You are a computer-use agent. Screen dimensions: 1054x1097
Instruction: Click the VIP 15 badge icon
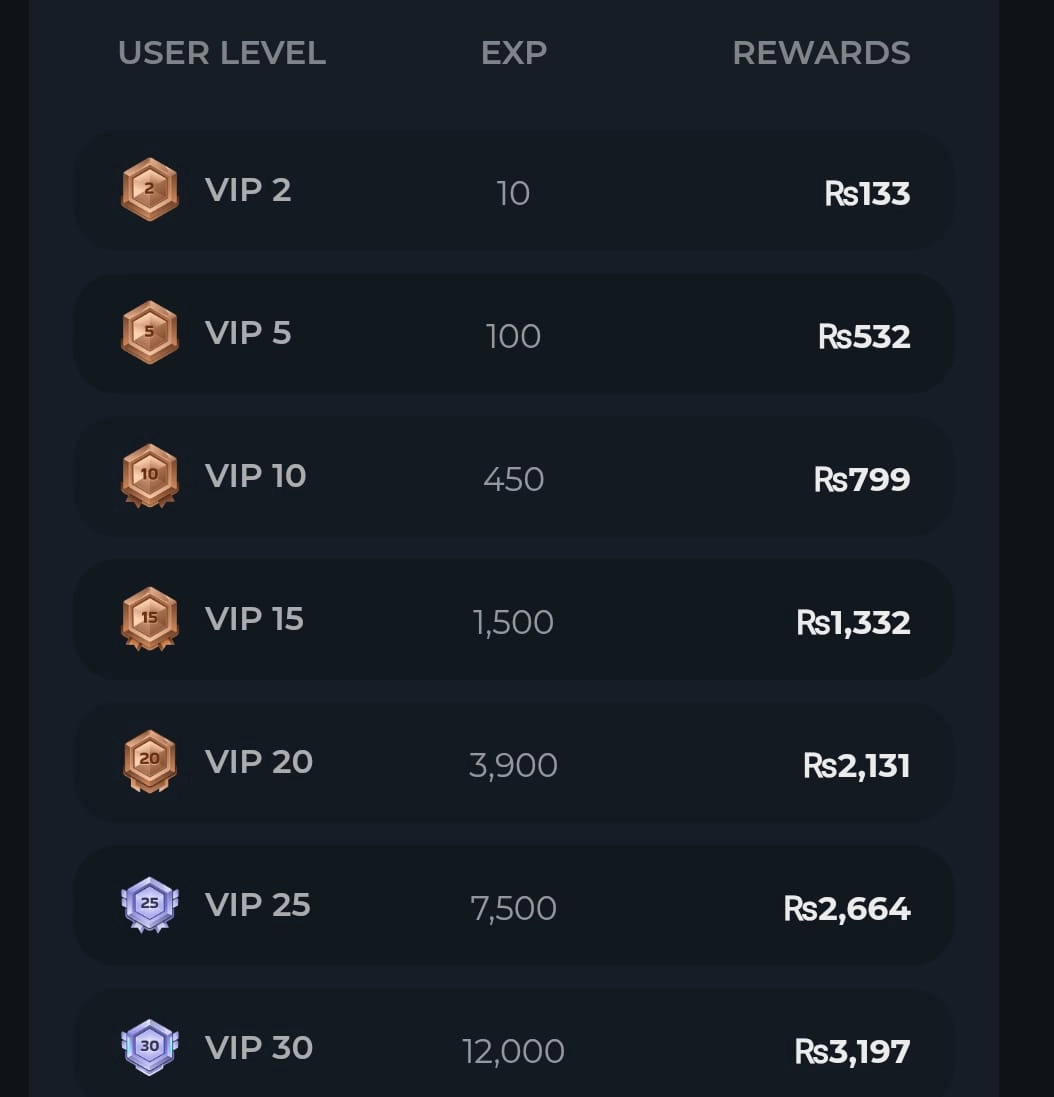pyautogui.click(x=150, y=618)
